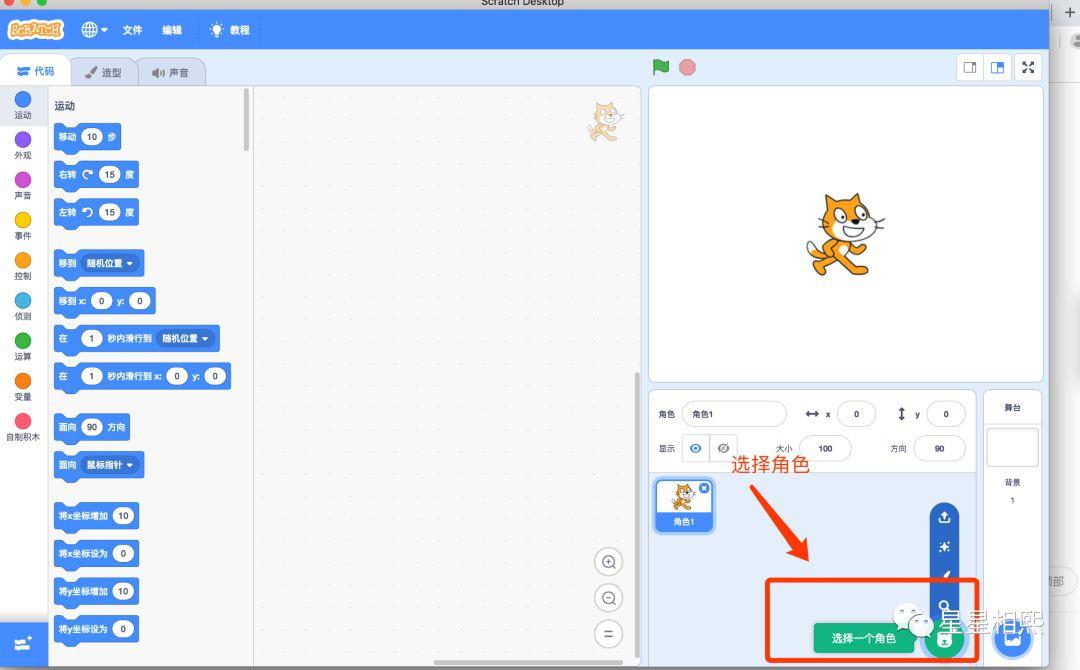Click the 10 value in 将y坐标增加 block
The width and height of the screenshot is (1080, 670).
coord(123,591)
